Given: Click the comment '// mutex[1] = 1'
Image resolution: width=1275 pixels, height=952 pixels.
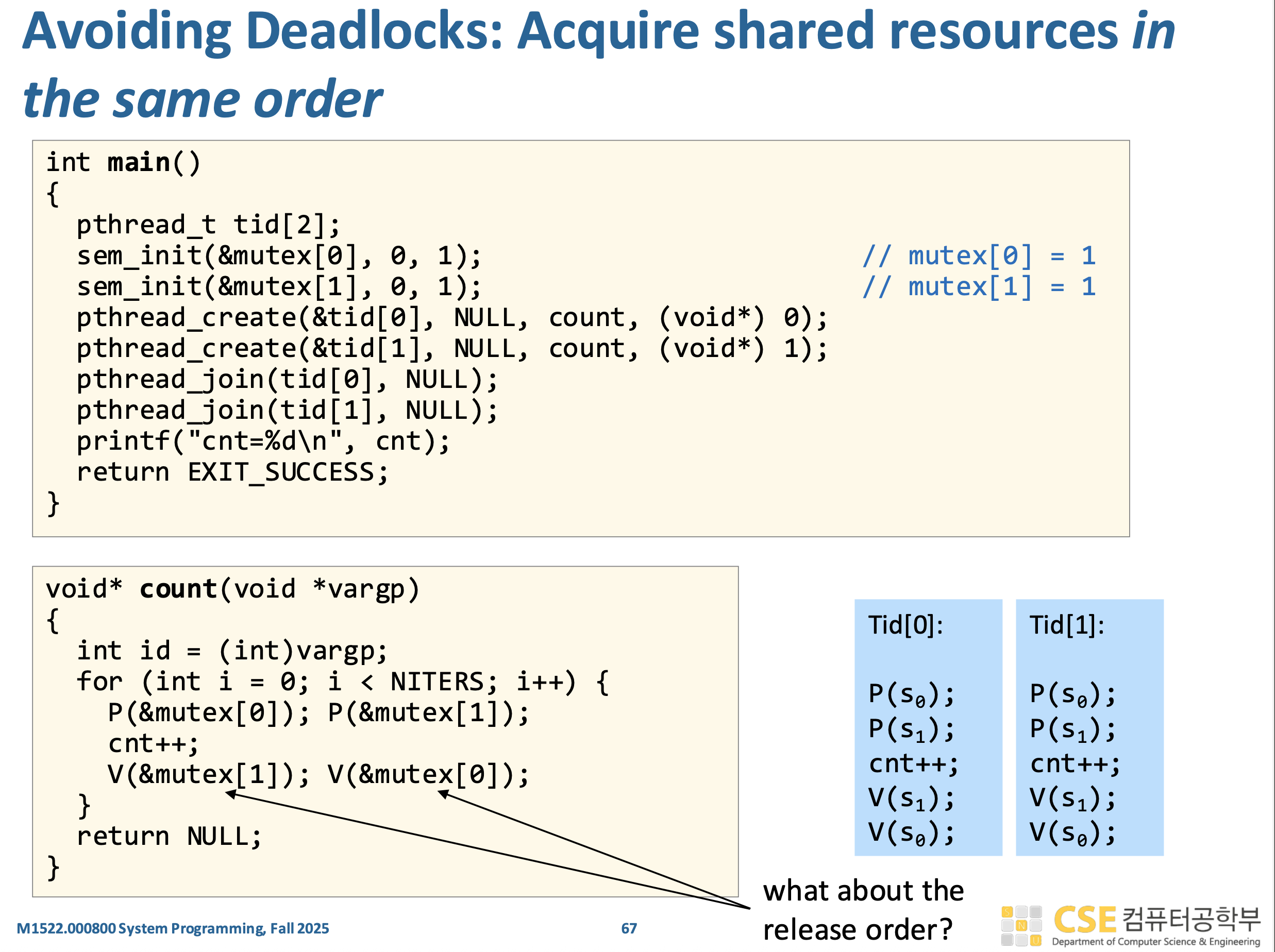Looking at the screenshot, I should pyautogui.click(x=979, y=286).
